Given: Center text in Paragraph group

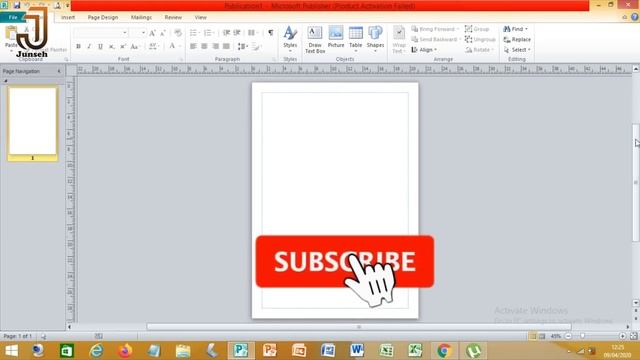Looking at the screenshot, I should click(204, 47).
